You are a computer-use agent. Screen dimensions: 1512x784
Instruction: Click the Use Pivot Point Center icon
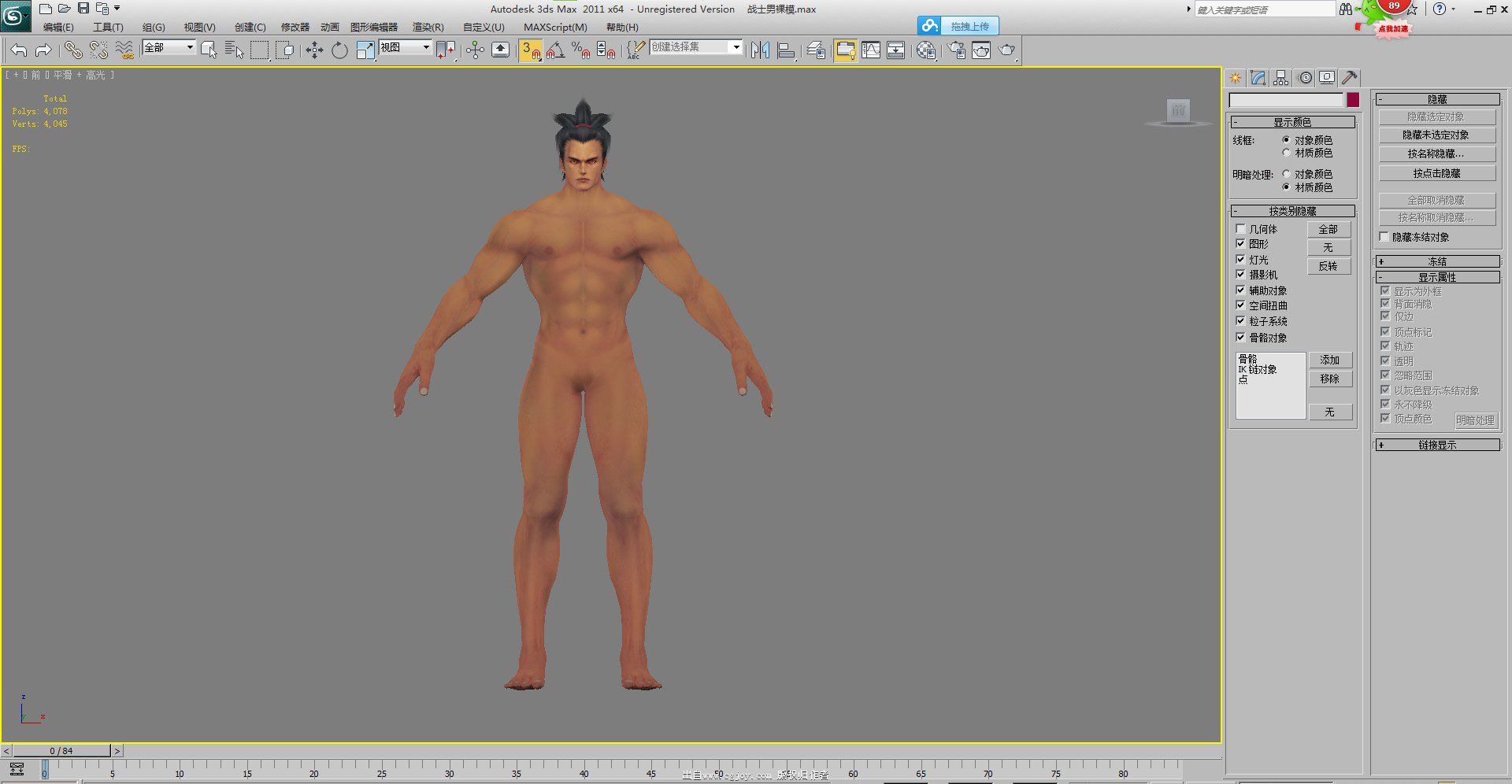pos(446,50)
